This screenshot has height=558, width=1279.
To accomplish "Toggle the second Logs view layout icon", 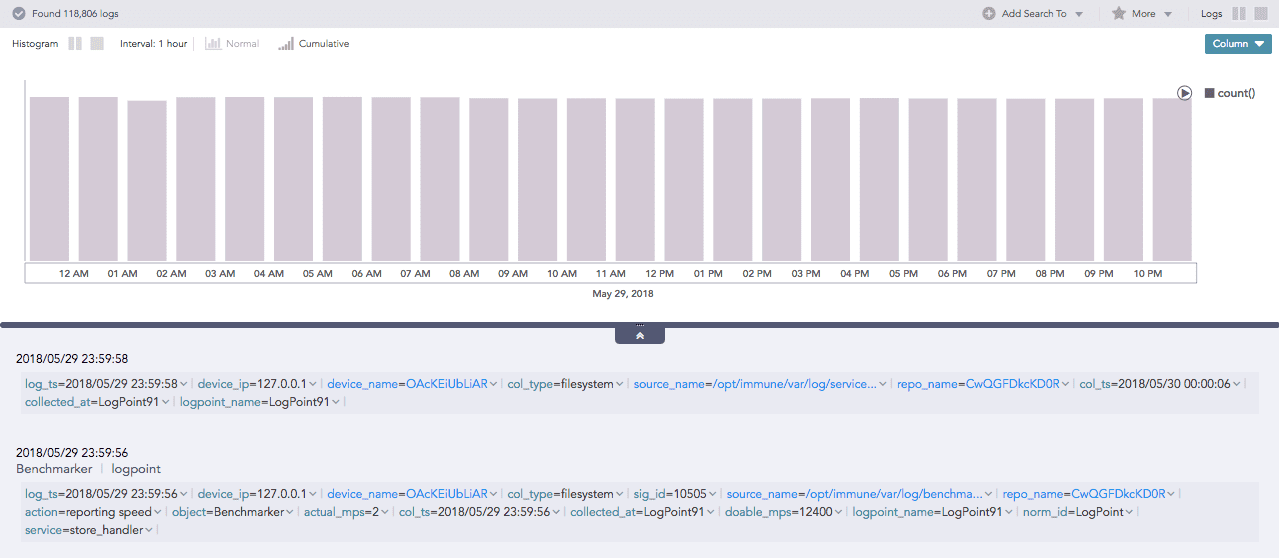I will [x=1261, y=14].
